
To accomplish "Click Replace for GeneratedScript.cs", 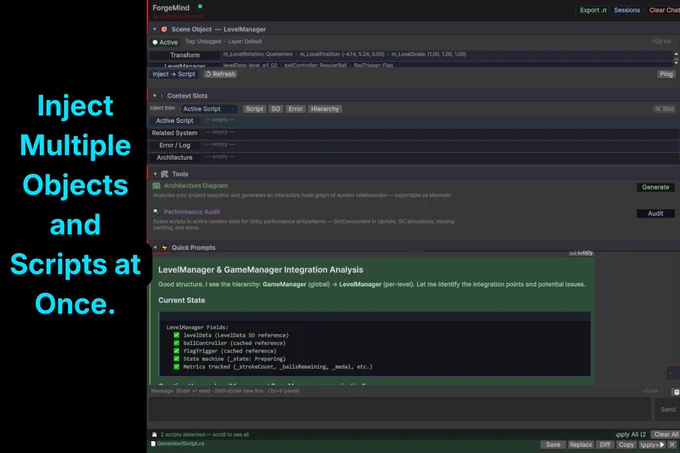I will [x=580, y=445].
